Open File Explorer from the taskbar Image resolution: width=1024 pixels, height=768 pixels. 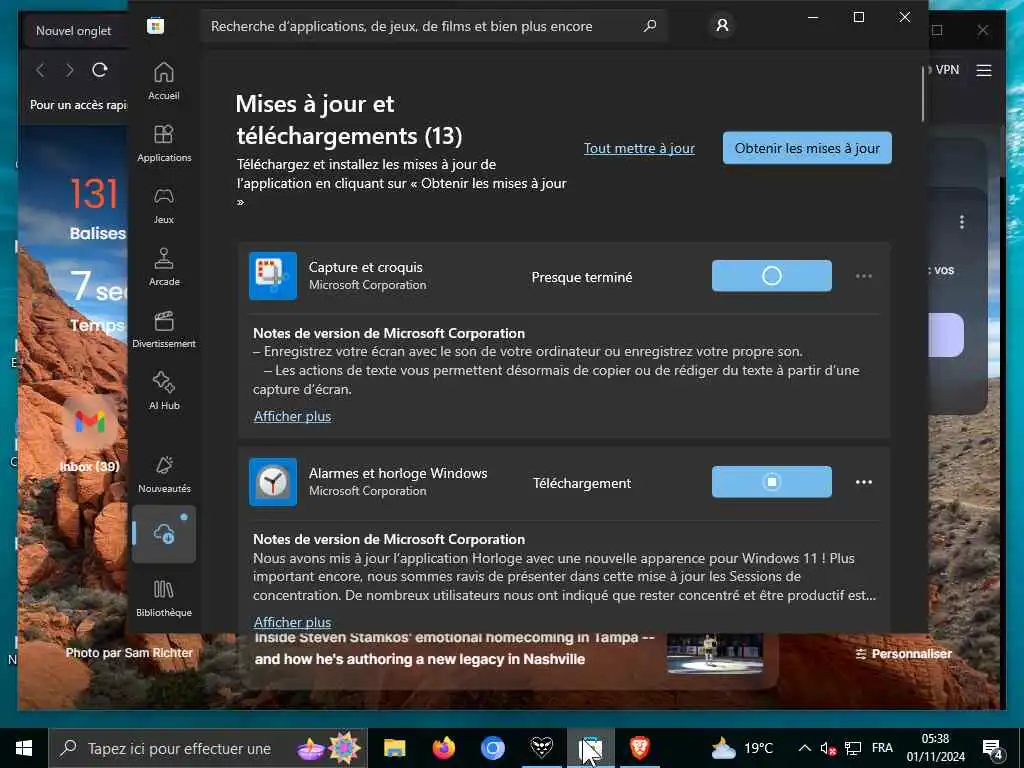(x=394, y=748)
